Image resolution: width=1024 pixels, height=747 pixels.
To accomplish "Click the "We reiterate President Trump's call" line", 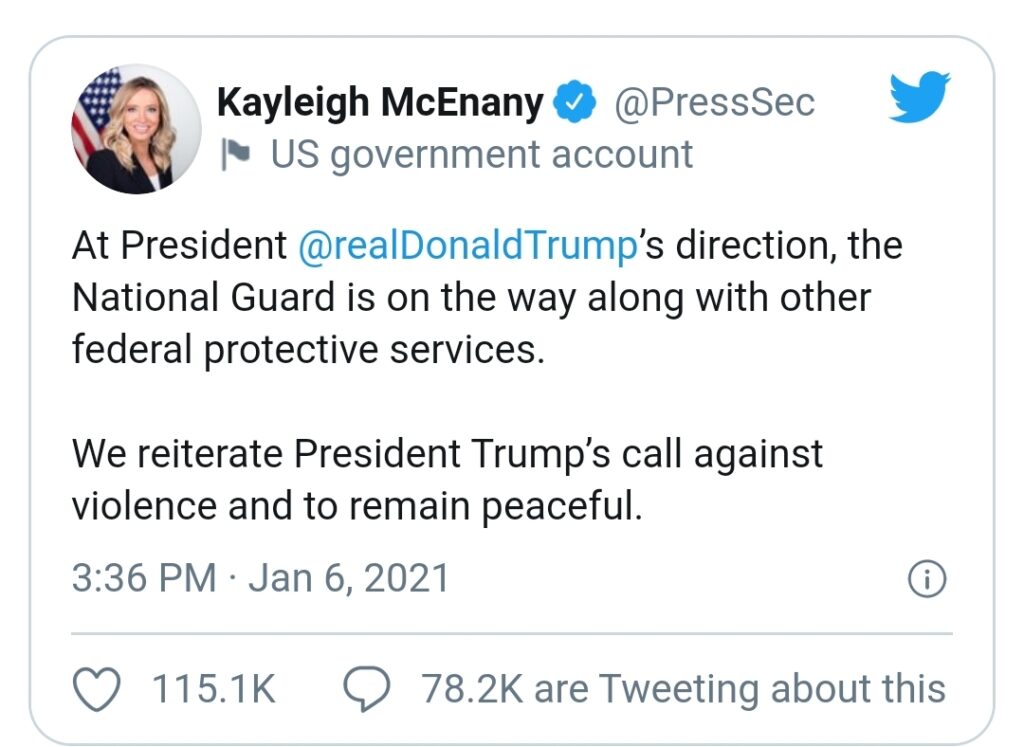I will pos(447,454).
